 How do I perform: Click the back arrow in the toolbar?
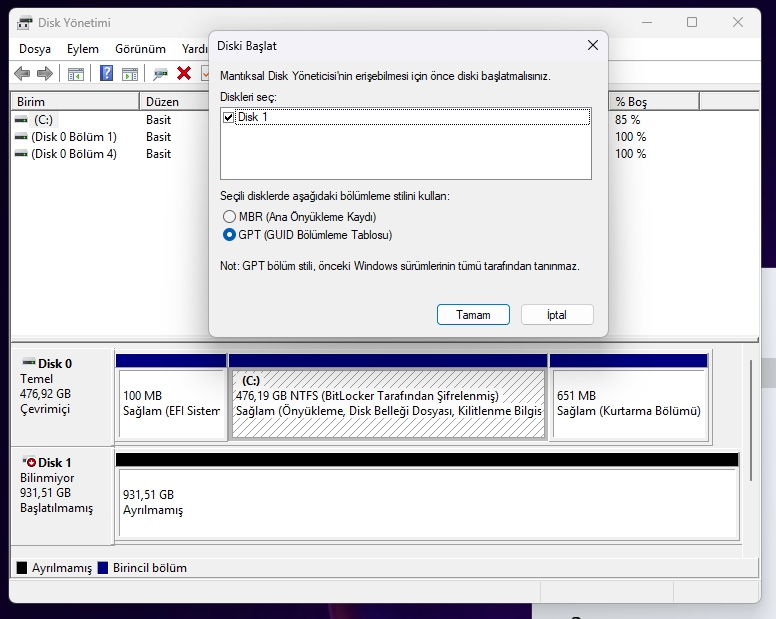[x=22, y=74]
